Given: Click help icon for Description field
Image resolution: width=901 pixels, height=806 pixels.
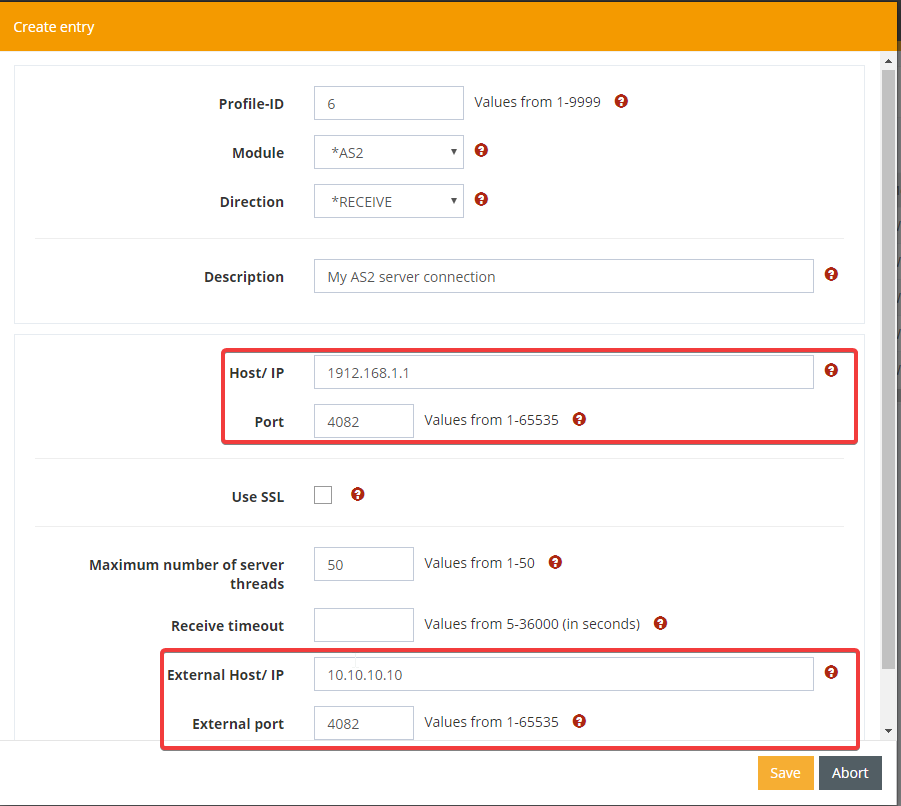Looking at the screenshot, I should [x=831, y=274].
